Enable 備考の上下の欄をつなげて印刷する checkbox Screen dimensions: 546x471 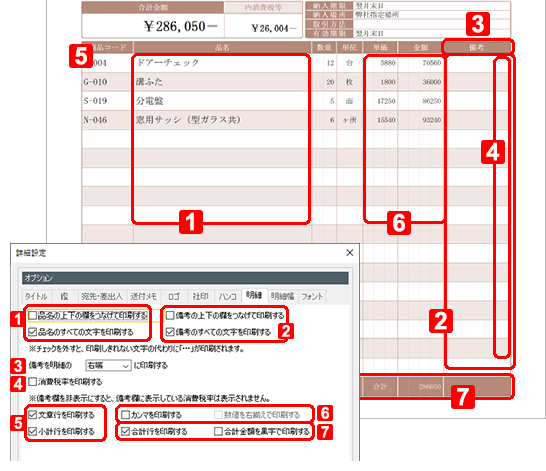point(170,316)
